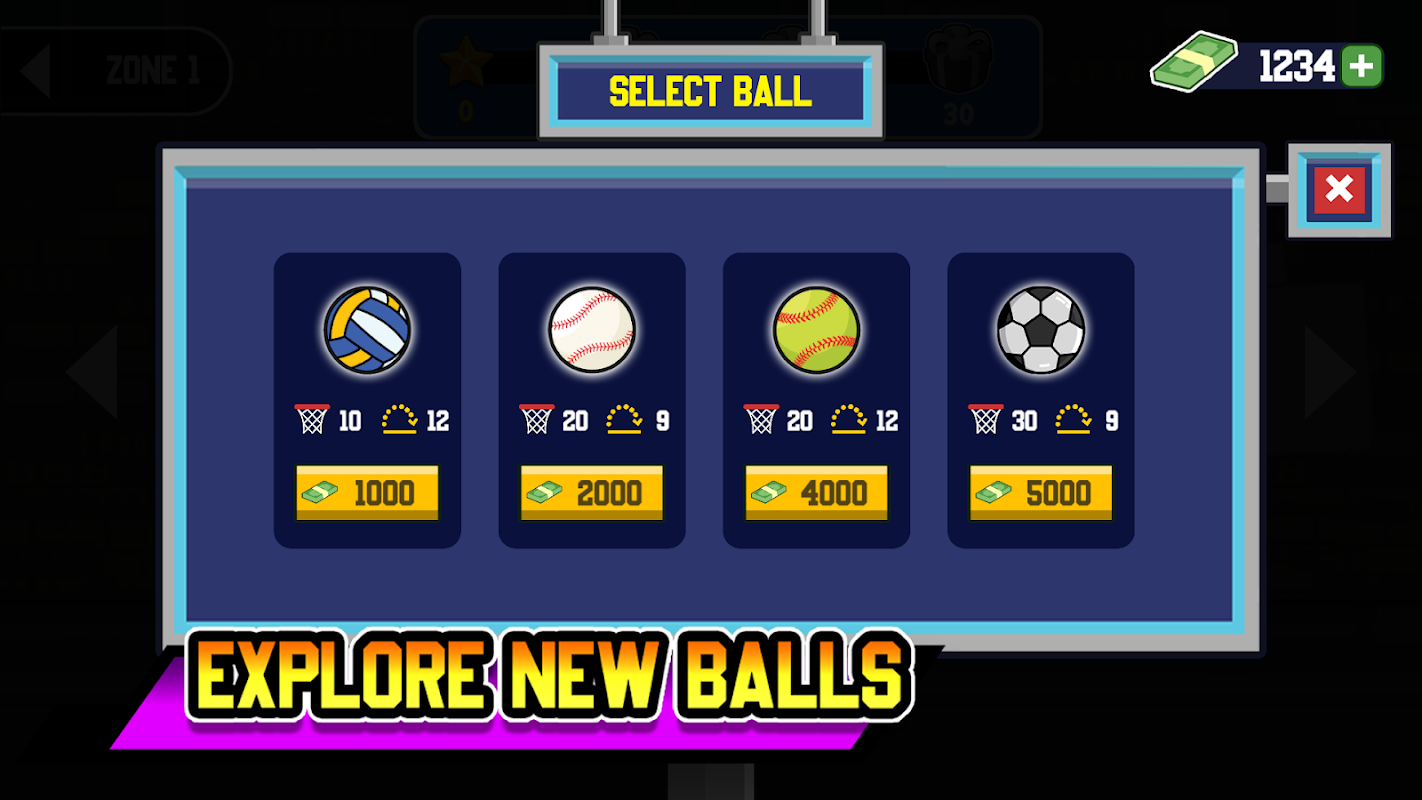Click the hoop icon under the volleyball
The height and width of the screenshot is (800, 1422).
312,419
